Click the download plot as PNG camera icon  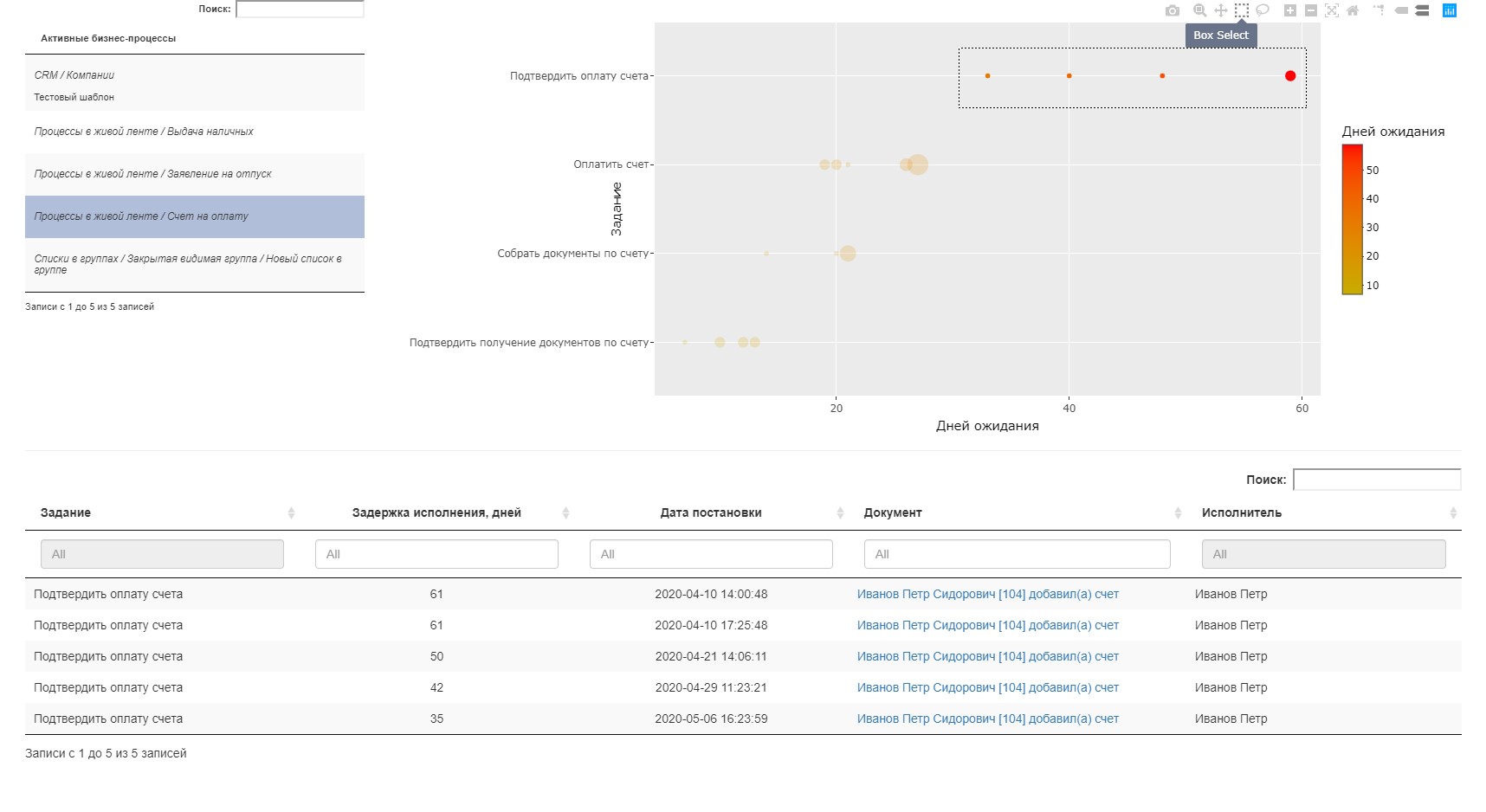(x=1172, y=10)
